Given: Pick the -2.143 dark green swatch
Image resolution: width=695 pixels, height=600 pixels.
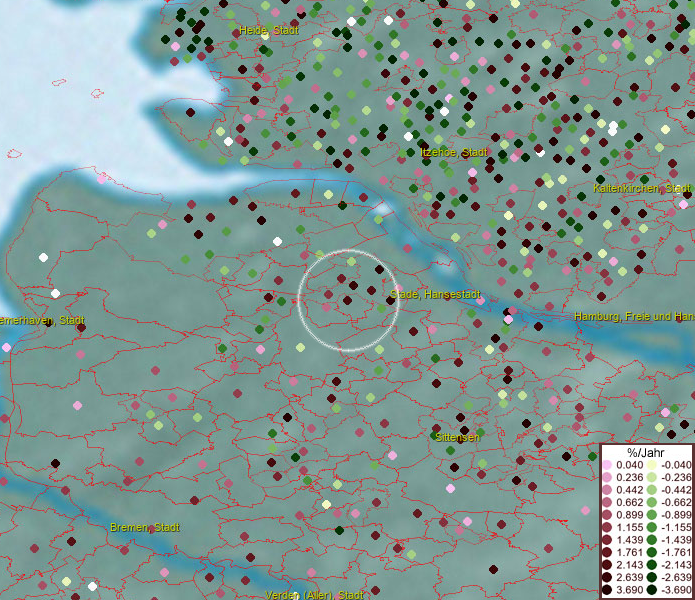Looking at the screenshot, I should (x=652, y=565).
